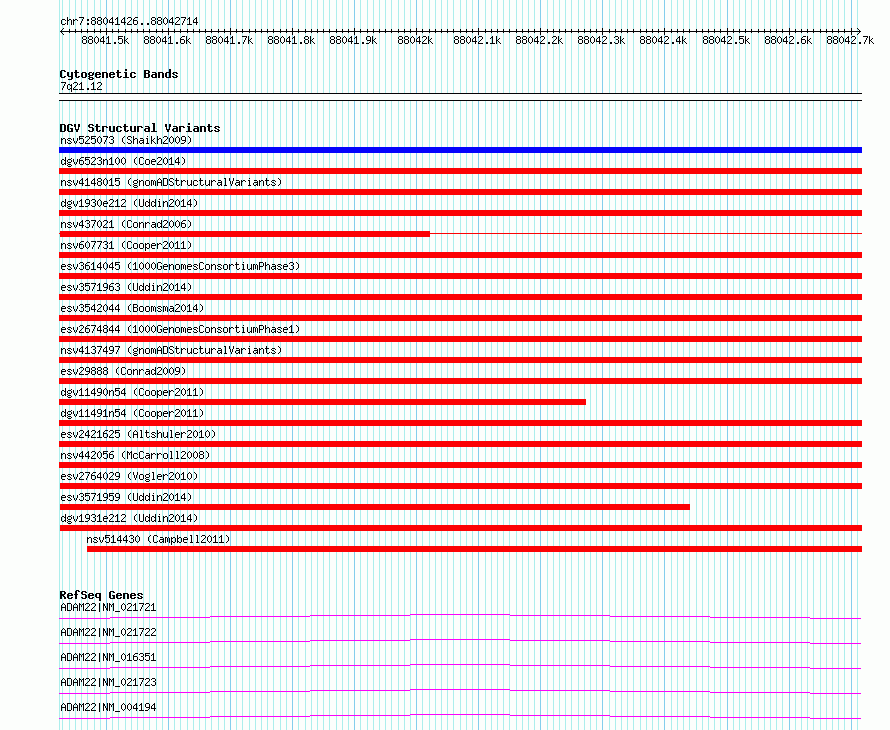Image resolution: width=890 pixels, height=730 pixels.
Task: Click the 88041.5k ruler tick label
Action: [105, 40]
